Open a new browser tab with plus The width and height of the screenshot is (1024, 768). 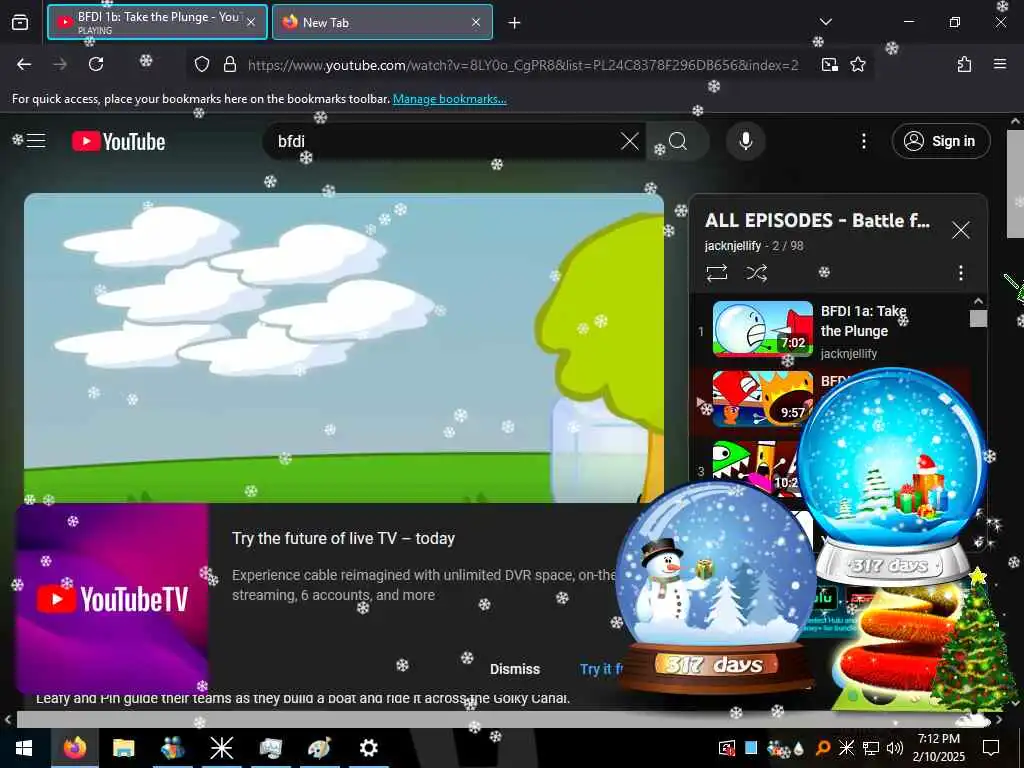[x=515, y=23]
